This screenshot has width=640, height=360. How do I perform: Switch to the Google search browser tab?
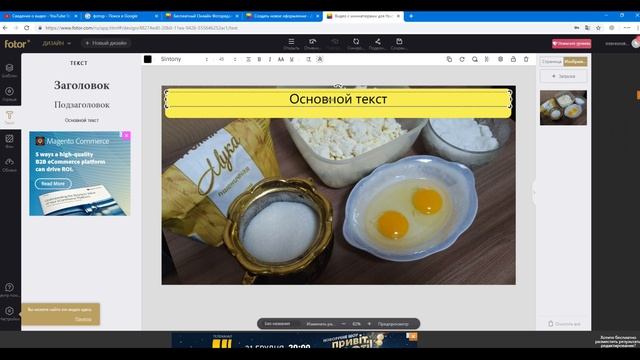[121, 16]
